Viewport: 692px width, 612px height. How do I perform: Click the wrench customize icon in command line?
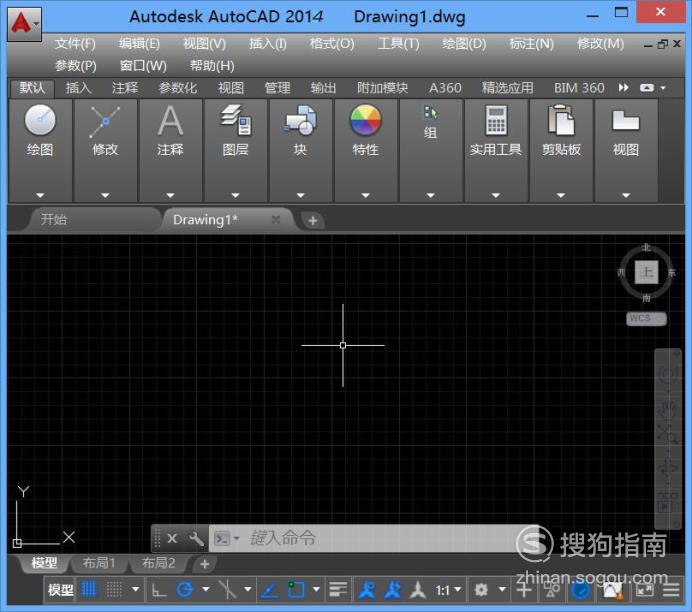[196, 538]
